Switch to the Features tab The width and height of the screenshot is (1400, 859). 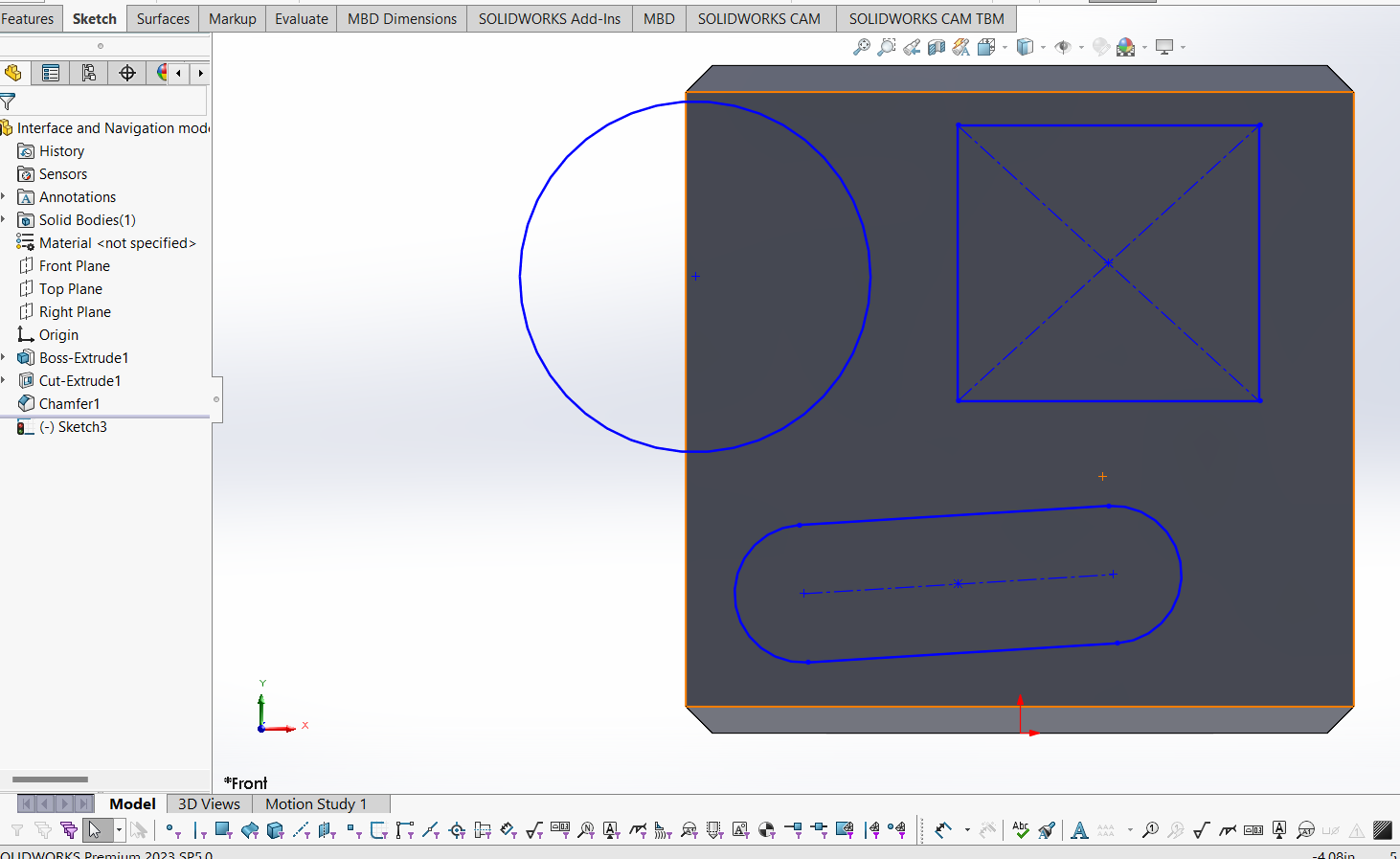[x=29, y=18]
